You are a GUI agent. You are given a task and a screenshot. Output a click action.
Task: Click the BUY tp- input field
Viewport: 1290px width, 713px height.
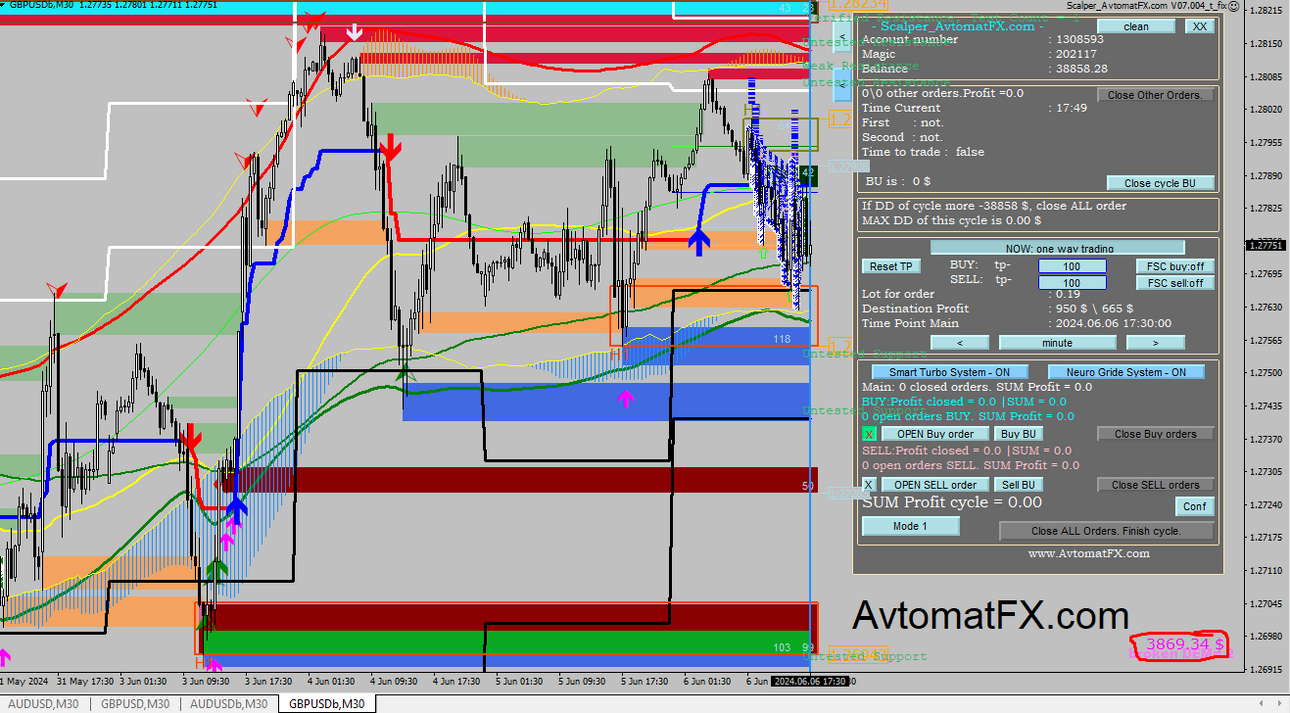(x=1072, y=267)
